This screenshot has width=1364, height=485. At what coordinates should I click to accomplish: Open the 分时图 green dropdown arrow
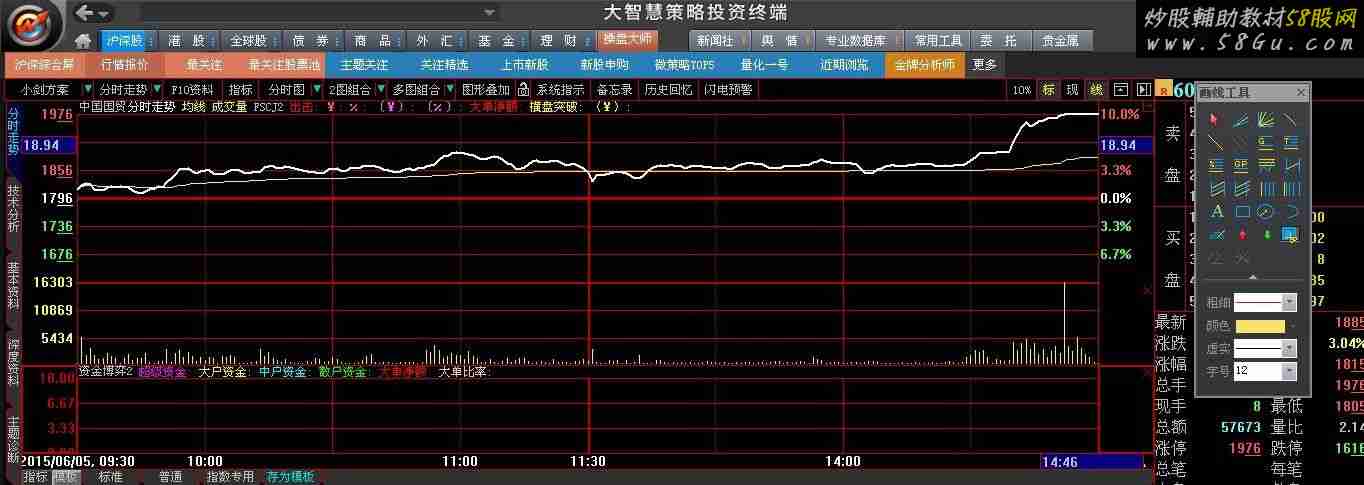(316, 89)
